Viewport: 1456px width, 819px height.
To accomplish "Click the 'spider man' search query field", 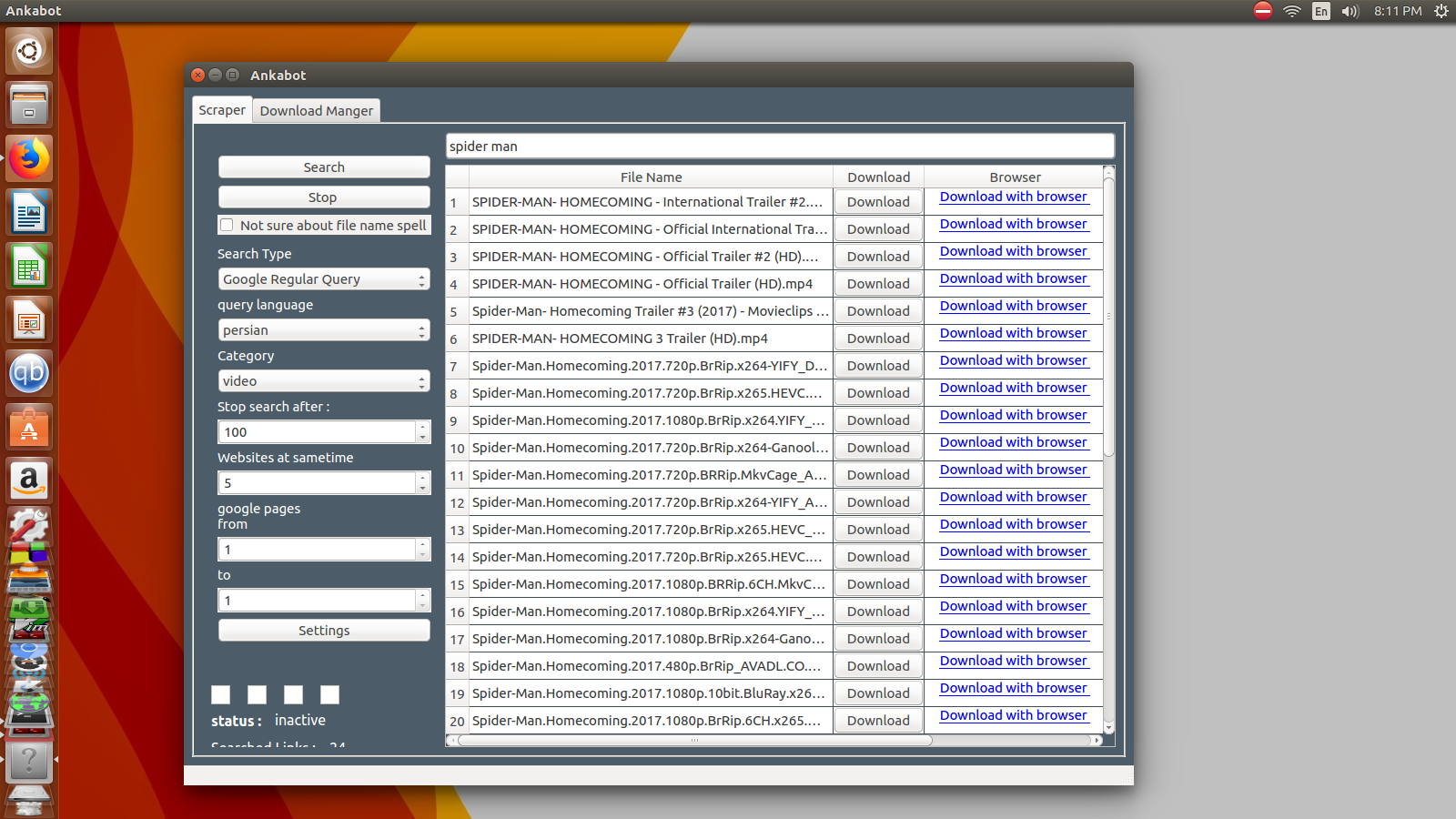I will click(780, 147).
